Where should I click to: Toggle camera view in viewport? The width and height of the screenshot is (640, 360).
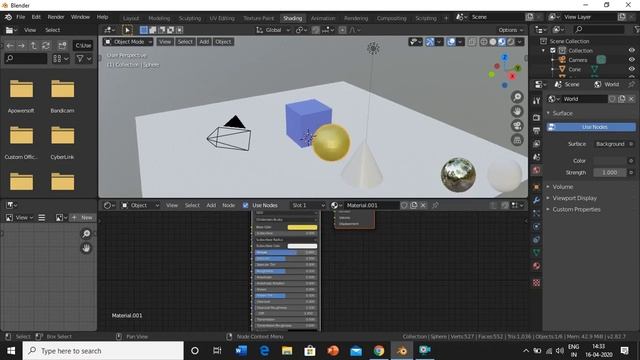click(x=517, y=125)
